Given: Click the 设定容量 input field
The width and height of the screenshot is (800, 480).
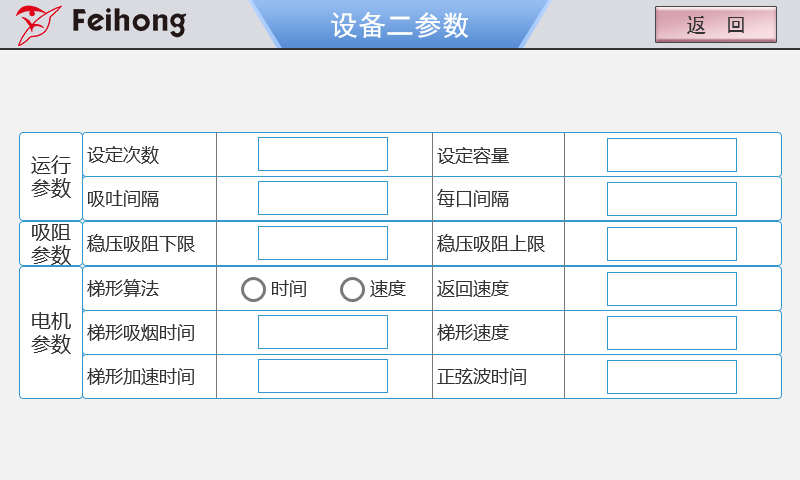Looking at the screenshot, I should coord(671,155).
